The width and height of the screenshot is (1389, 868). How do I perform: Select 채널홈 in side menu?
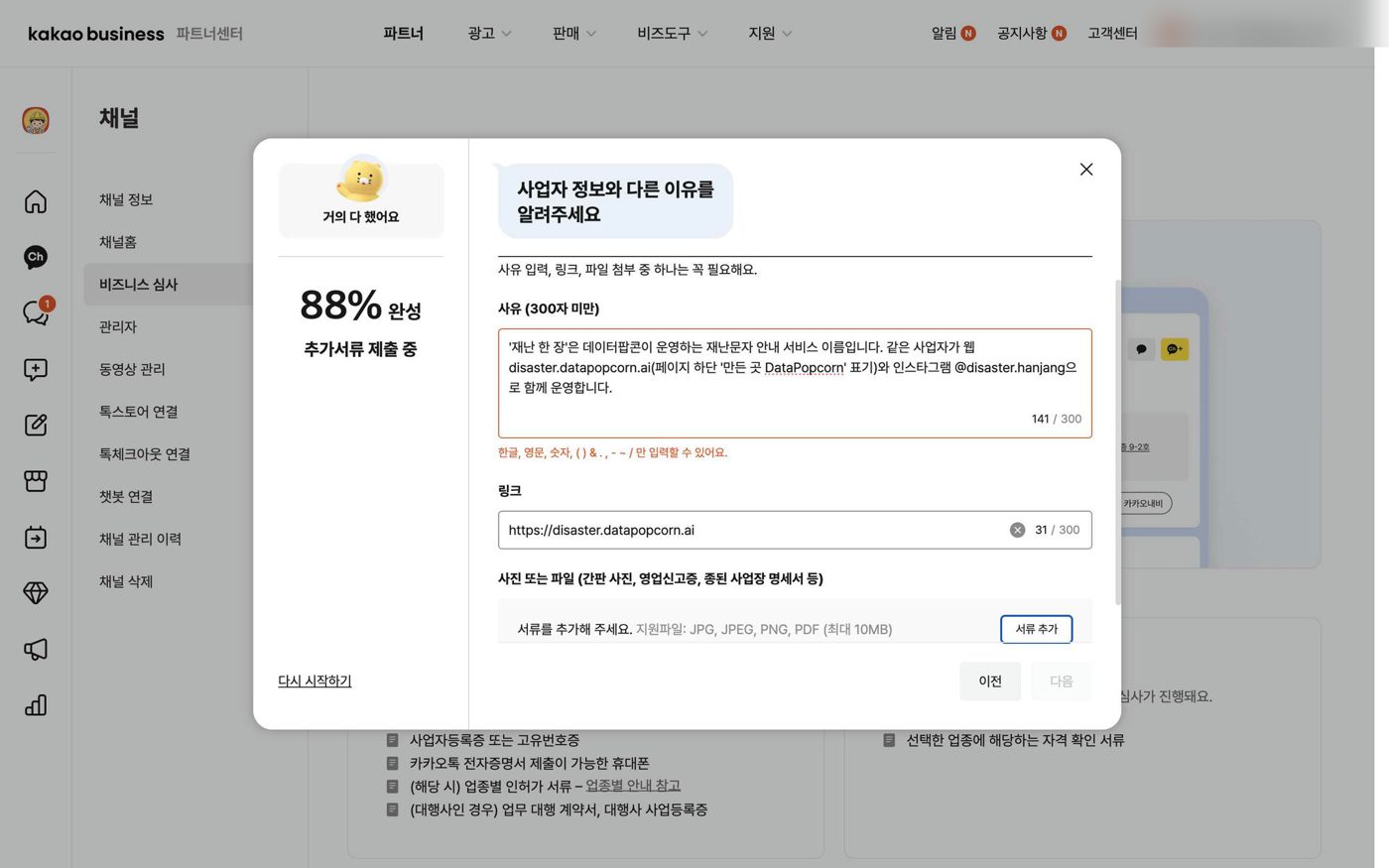[118, 242]
